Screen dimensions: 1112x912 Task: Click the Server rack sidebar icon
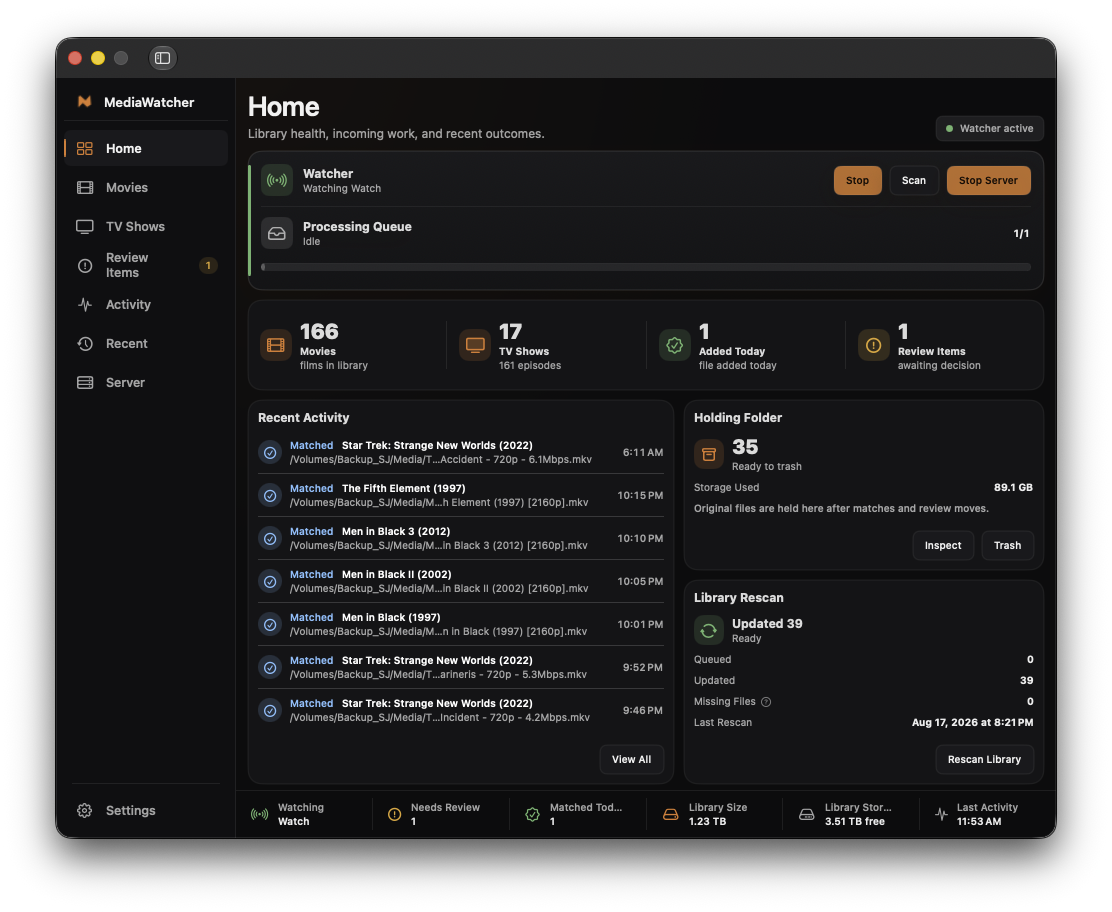(85, 382)
